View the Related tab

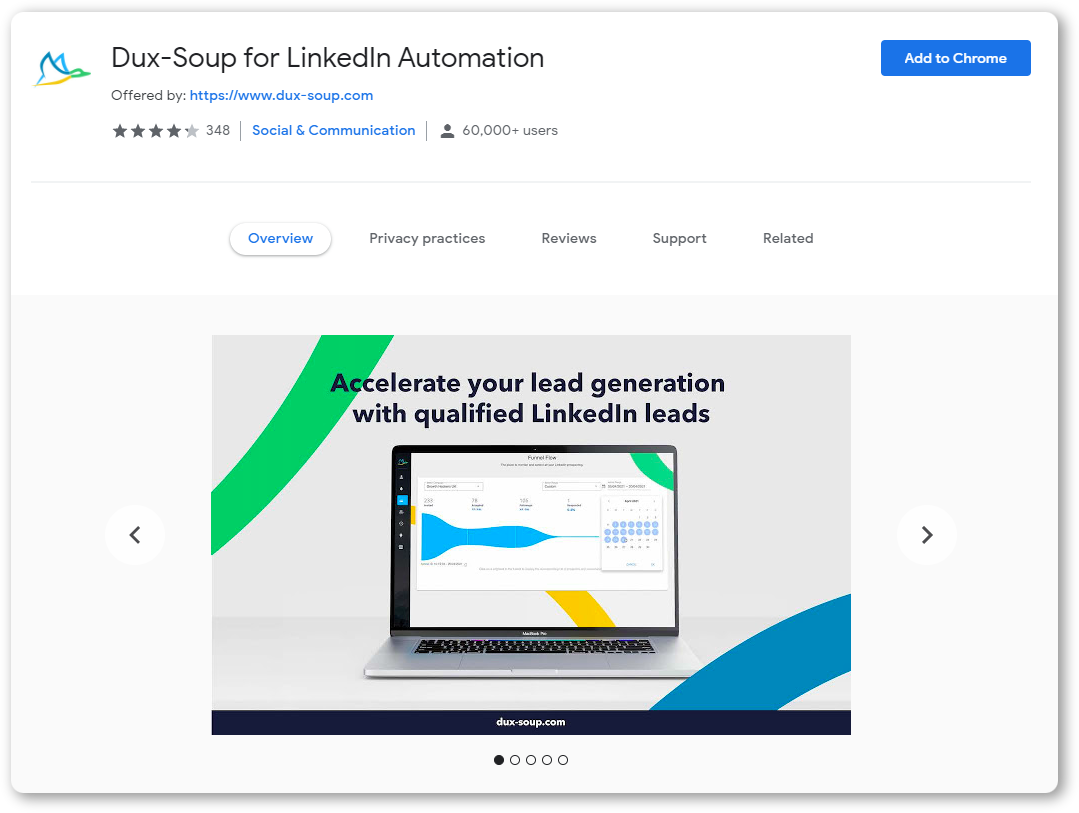point(788,238)
